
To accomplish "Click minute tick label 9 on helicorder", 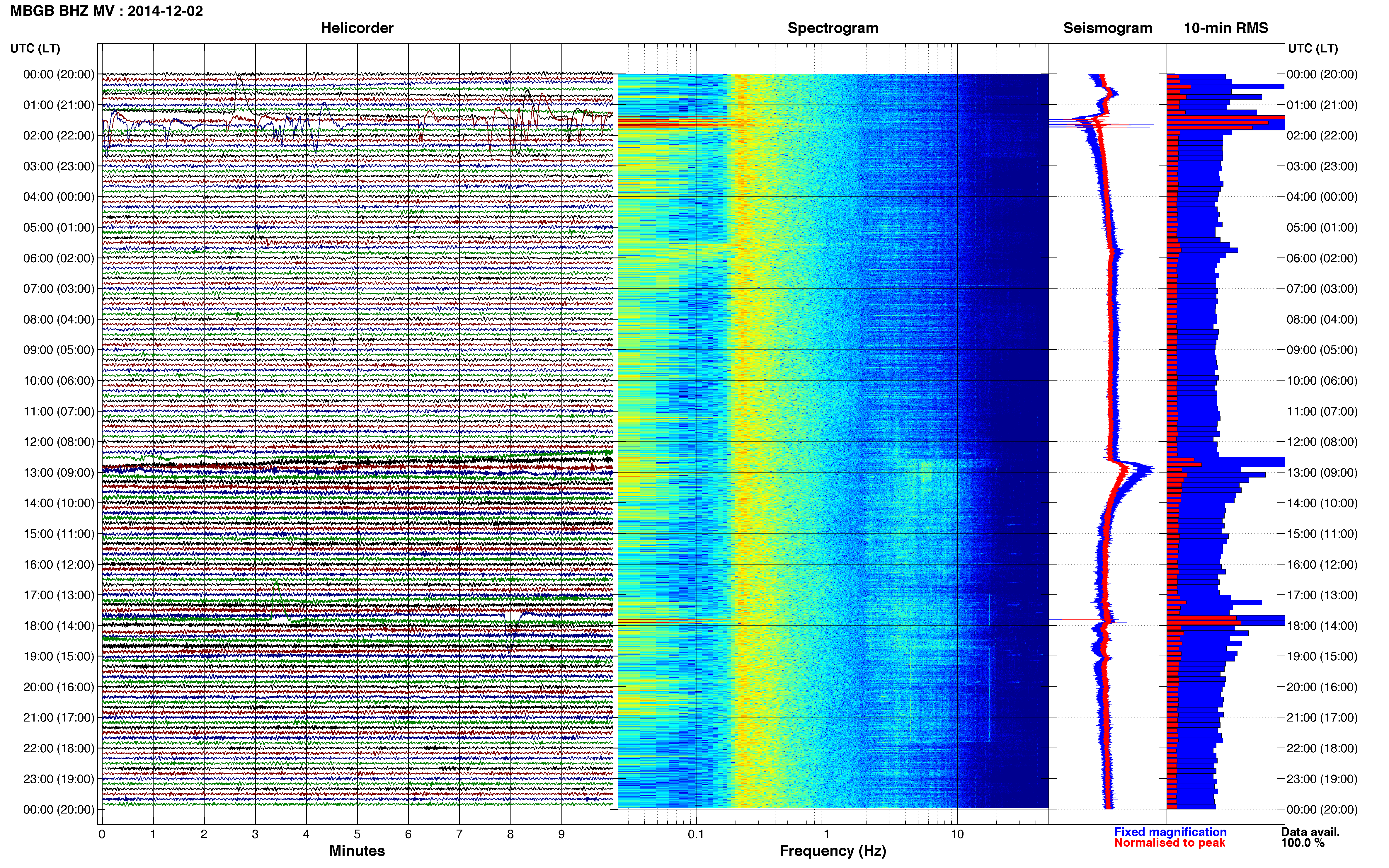I will click(x=561, y=834).
